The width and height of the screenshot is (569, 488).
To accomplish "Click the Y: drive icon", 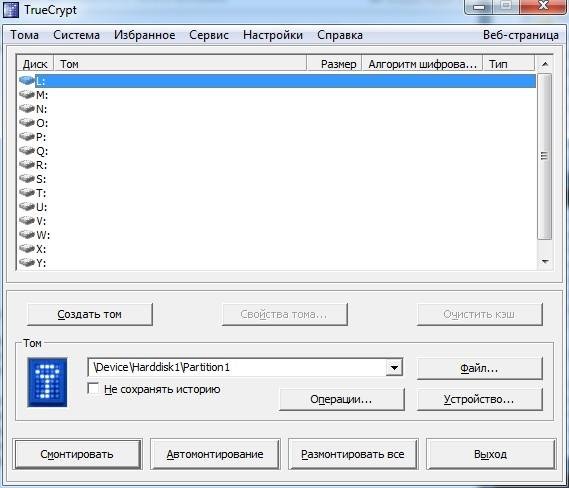I will [27, 262].
